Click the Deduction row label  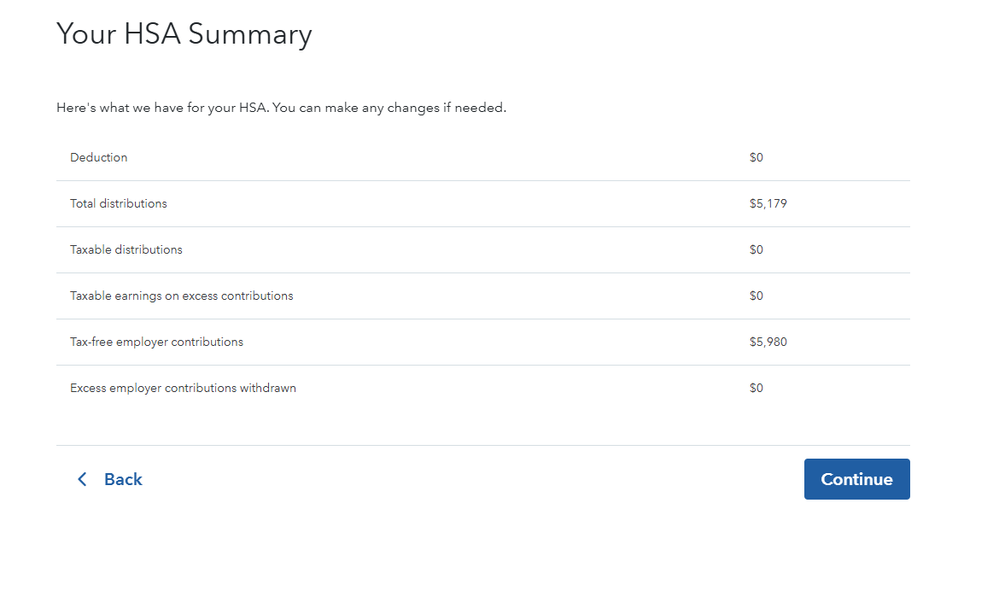98,157
